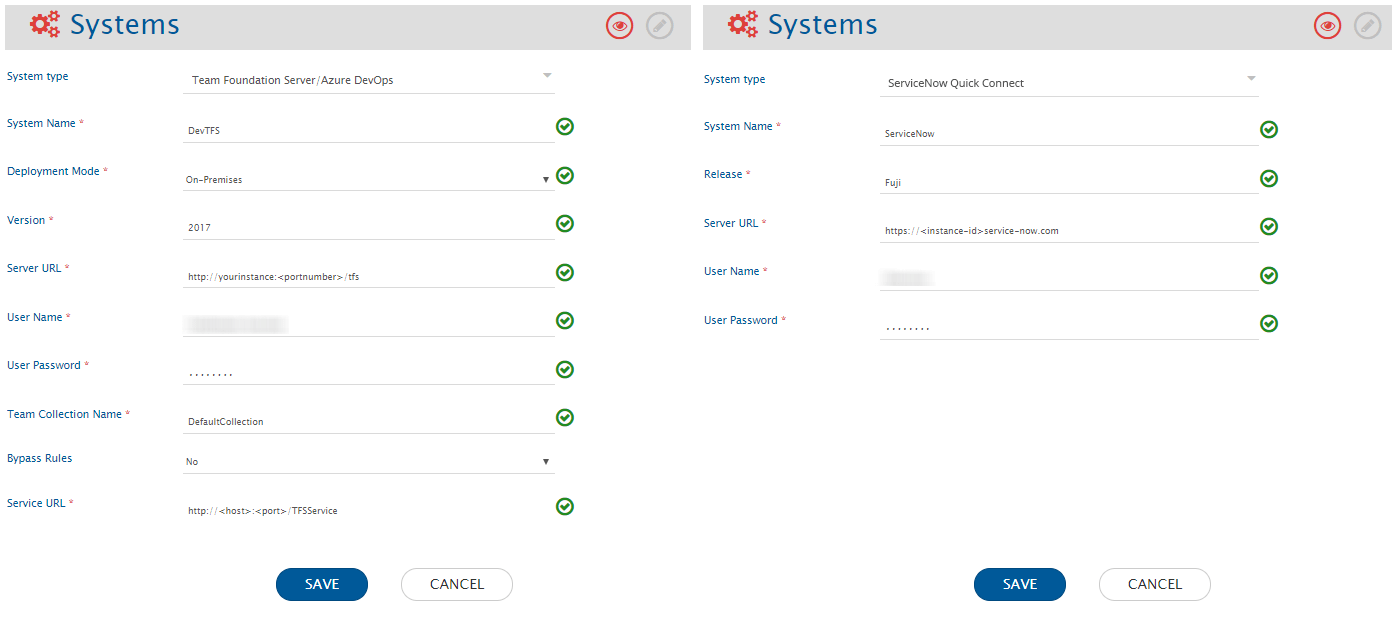Click the DefaultCollection Team Collection Name field

[x=368, y=422]
